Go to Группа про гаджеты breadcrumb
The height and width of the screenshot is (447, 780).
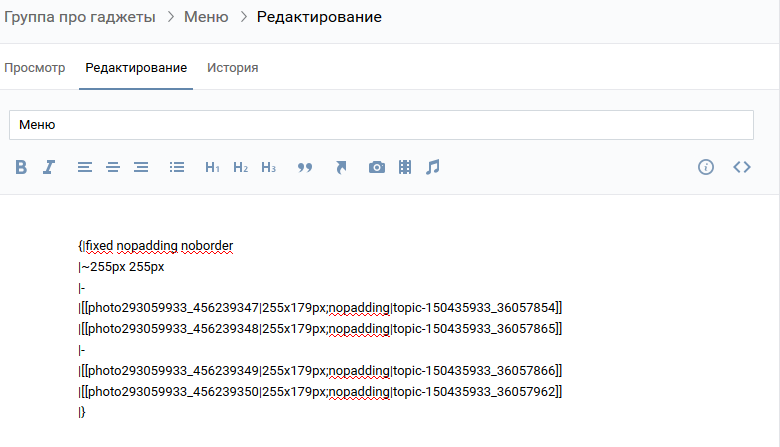point(78,17)
